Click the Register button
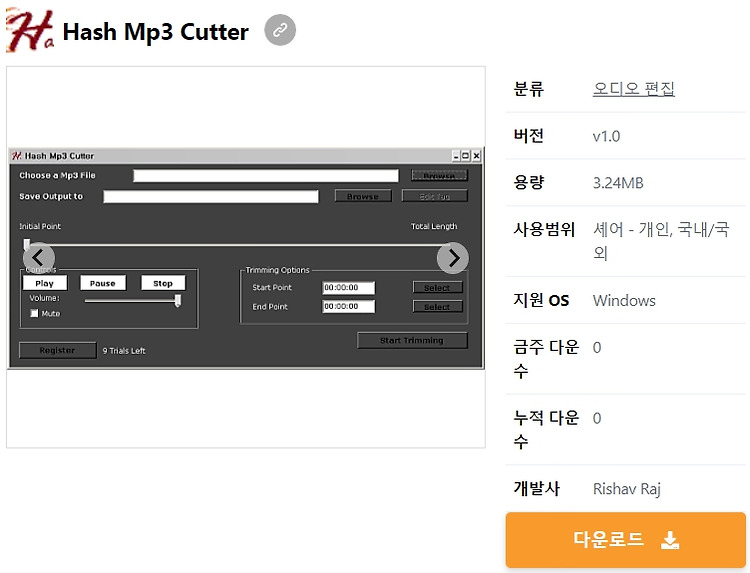Viewport: 750px width, 573px height. click(57, 350)
